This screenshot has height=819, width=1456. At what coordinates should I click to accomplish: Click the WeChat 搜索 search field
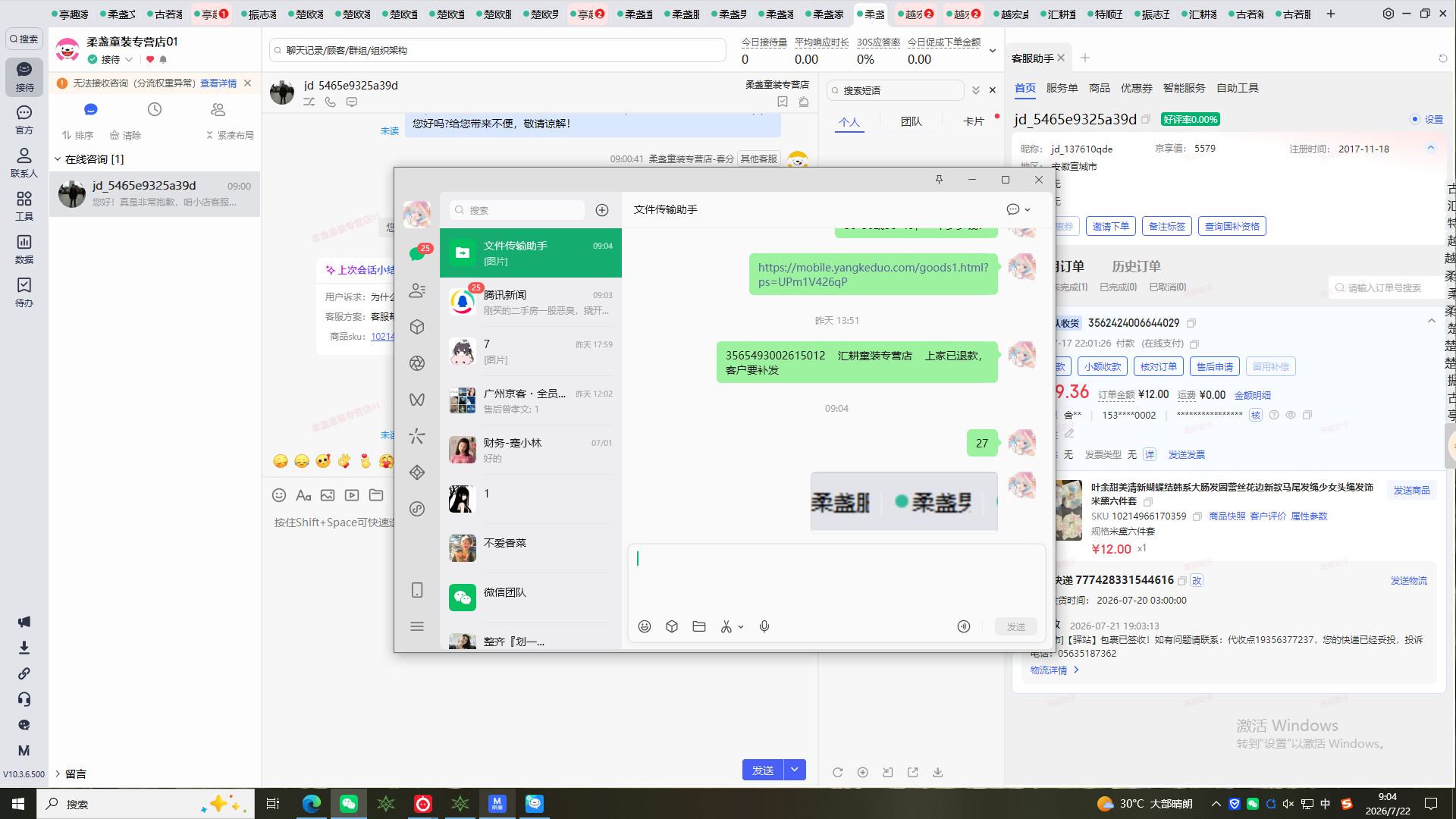click(x=516, y=210)
